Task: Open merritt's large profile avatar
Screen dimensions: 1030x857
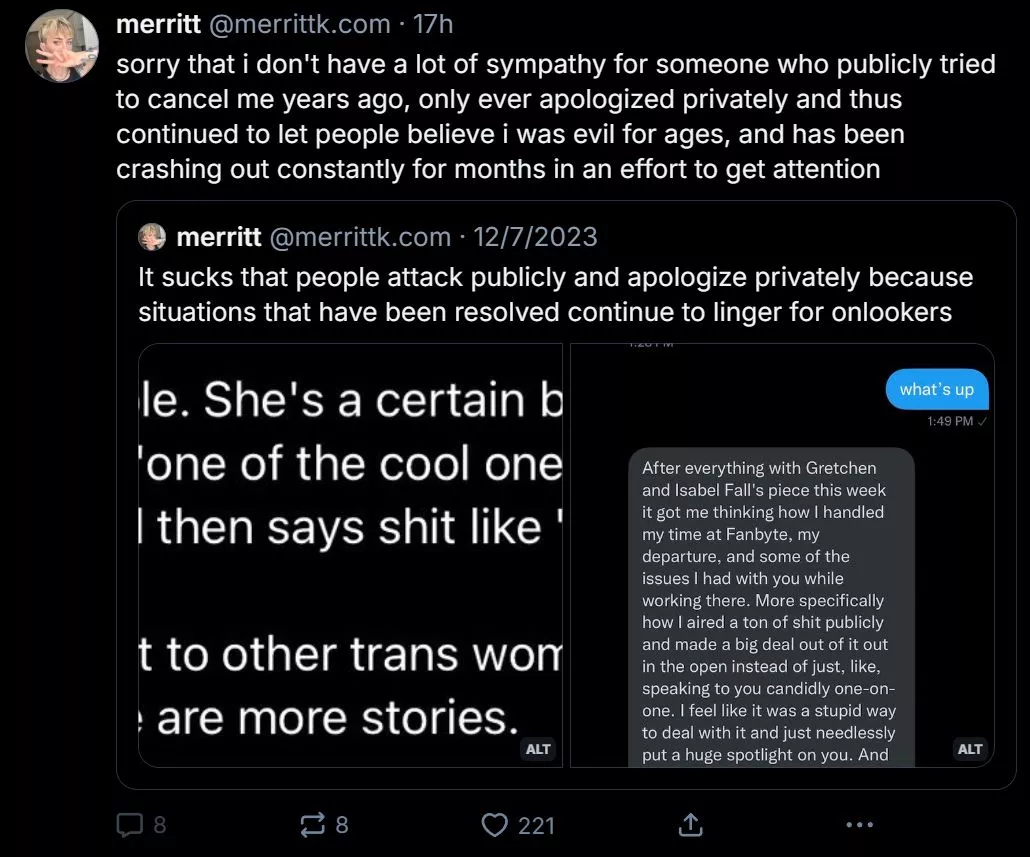Action: tap(62, 46)
